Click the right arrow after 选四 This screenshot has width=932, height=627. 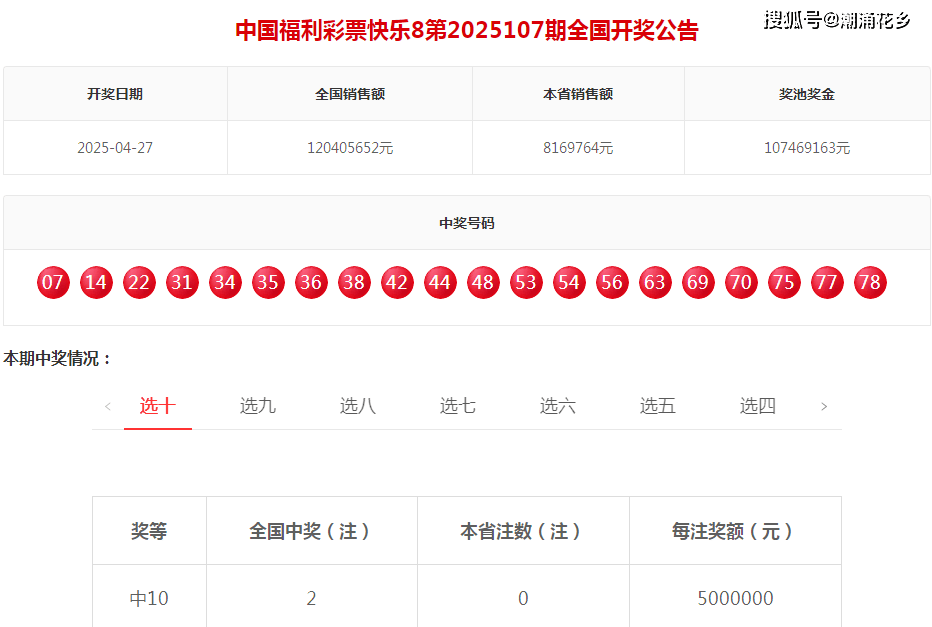[x=824, y=407]
